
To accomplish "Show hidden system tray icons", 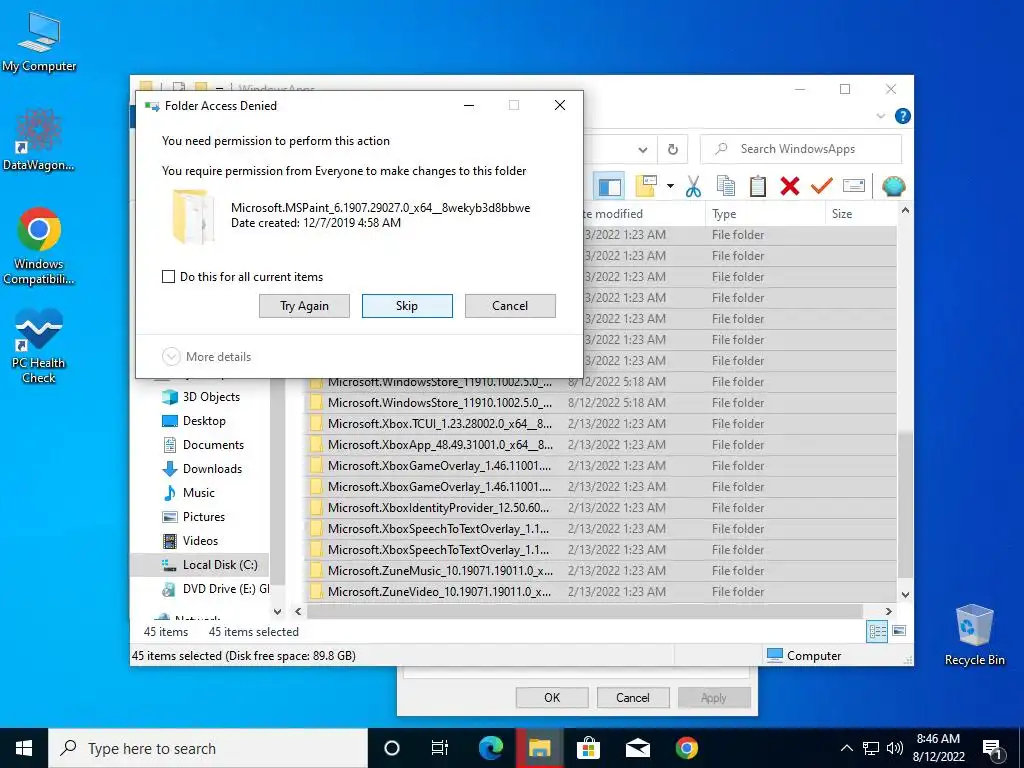I will coord(846,748).
